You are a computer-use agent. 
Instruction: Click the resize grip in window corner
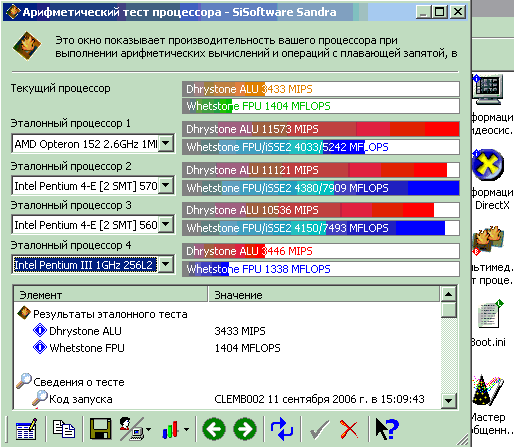462,440
